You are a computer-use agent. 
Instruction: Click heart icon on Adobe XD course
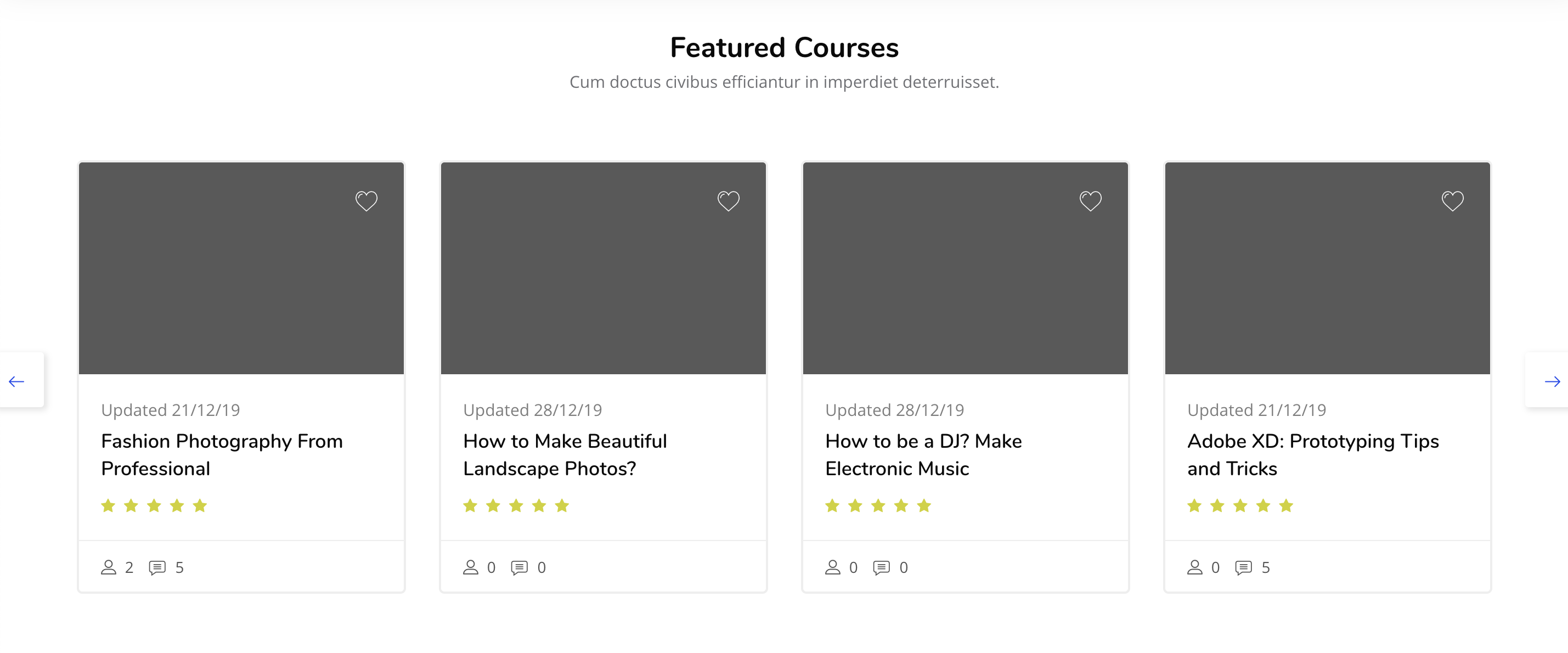point(1452,201)
